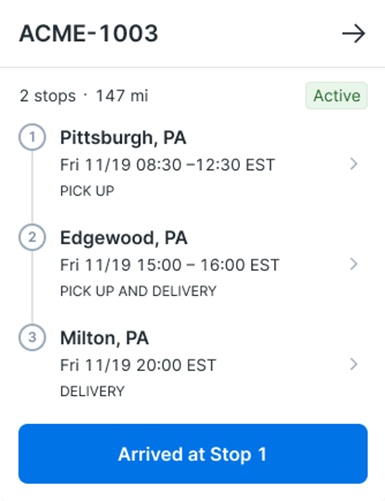Open load details via the header arrow icon
This screenshot has height=501, width=385.
353,34
